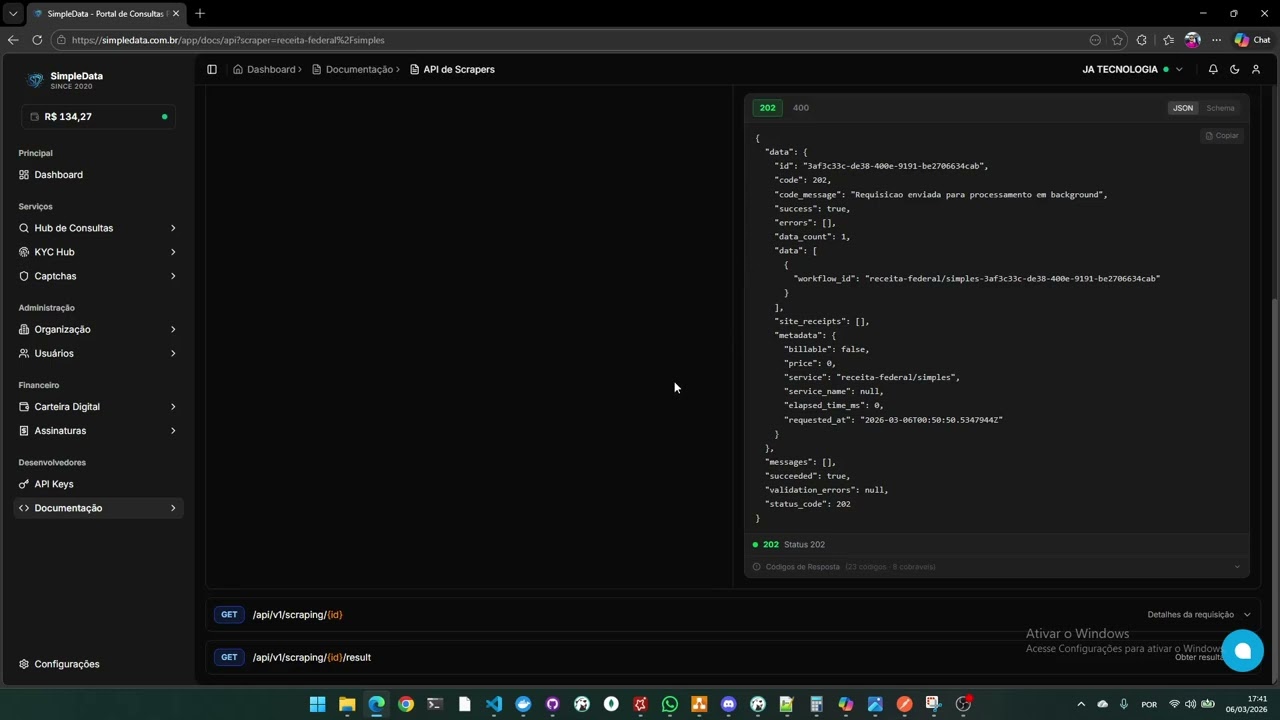This screenshot has width=1280, height=720.
Task: Open File Explorer from the taskbar
Action: (347, 704)
